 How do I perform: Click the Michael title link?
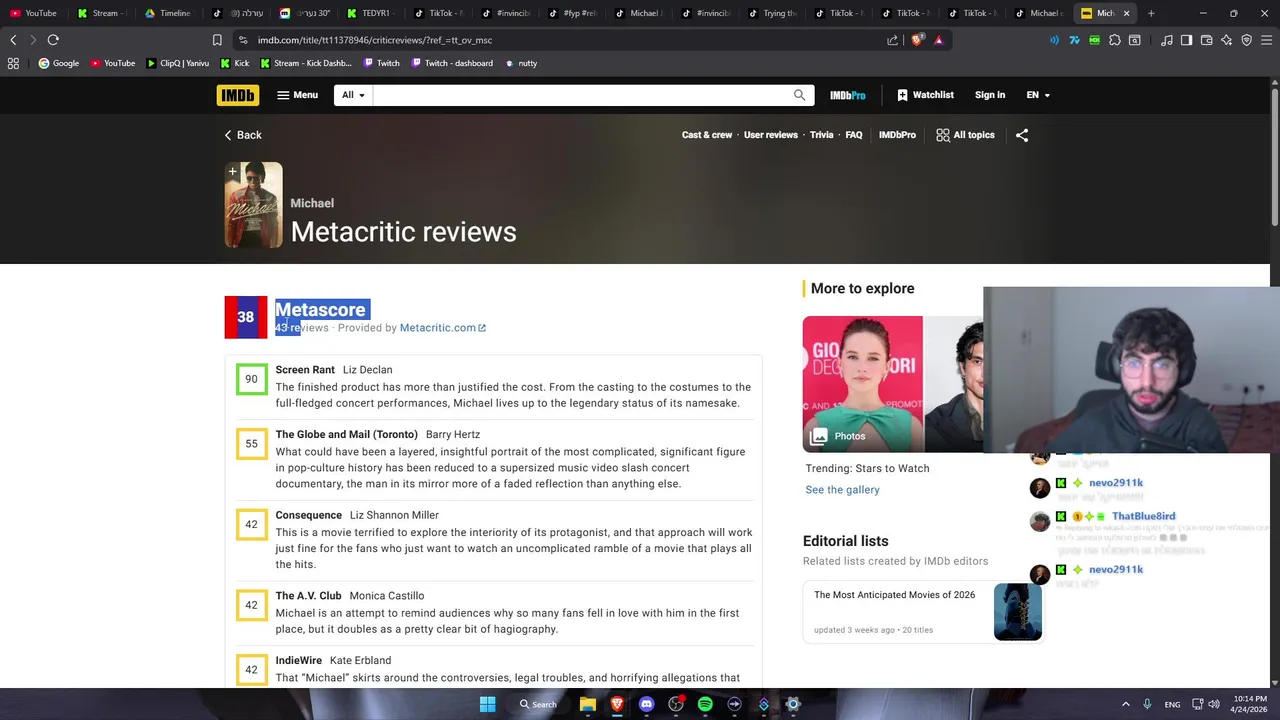click(x=312, y=203)
